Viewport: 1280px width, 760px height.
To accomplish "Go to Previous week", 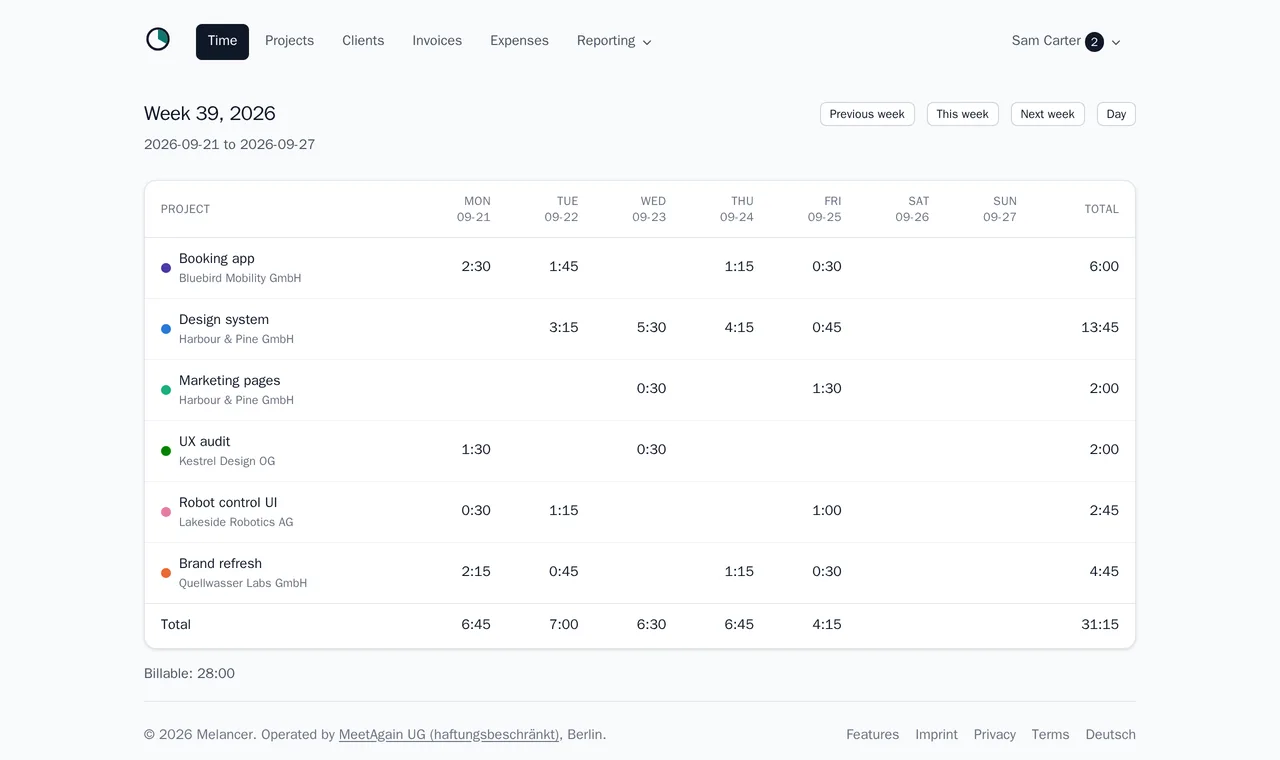I will pyautogui.click(x=867, y=114).
